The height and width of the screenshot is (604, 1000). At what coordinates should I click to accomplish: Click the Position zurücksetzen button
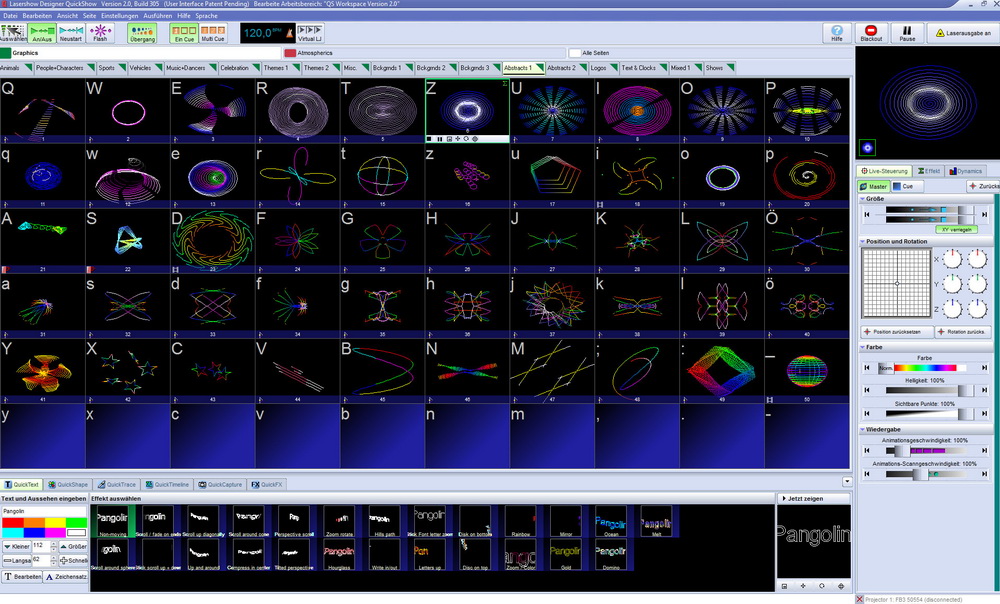tap(895, 331)
